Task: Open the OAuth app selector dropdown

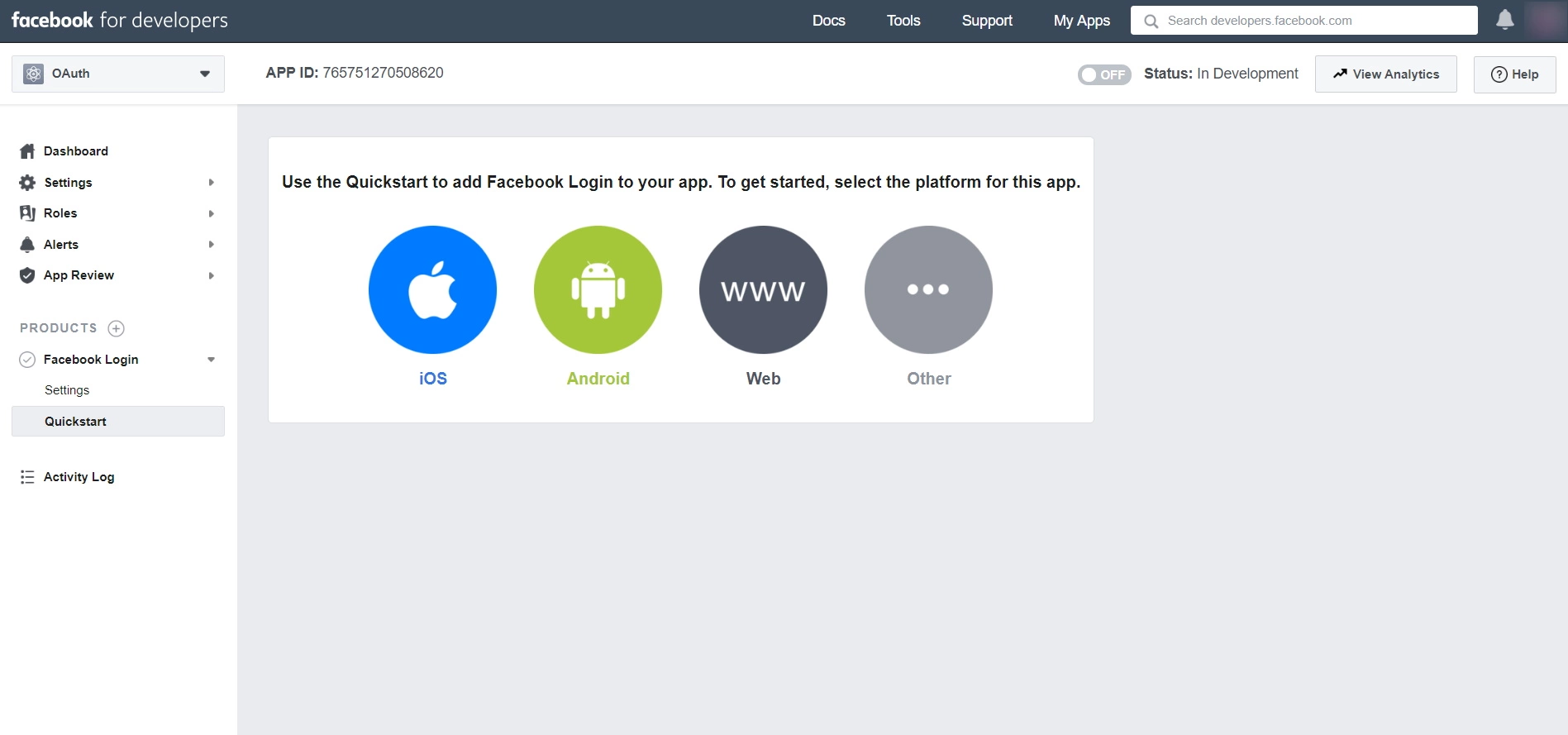Action: tap(118, 74)
